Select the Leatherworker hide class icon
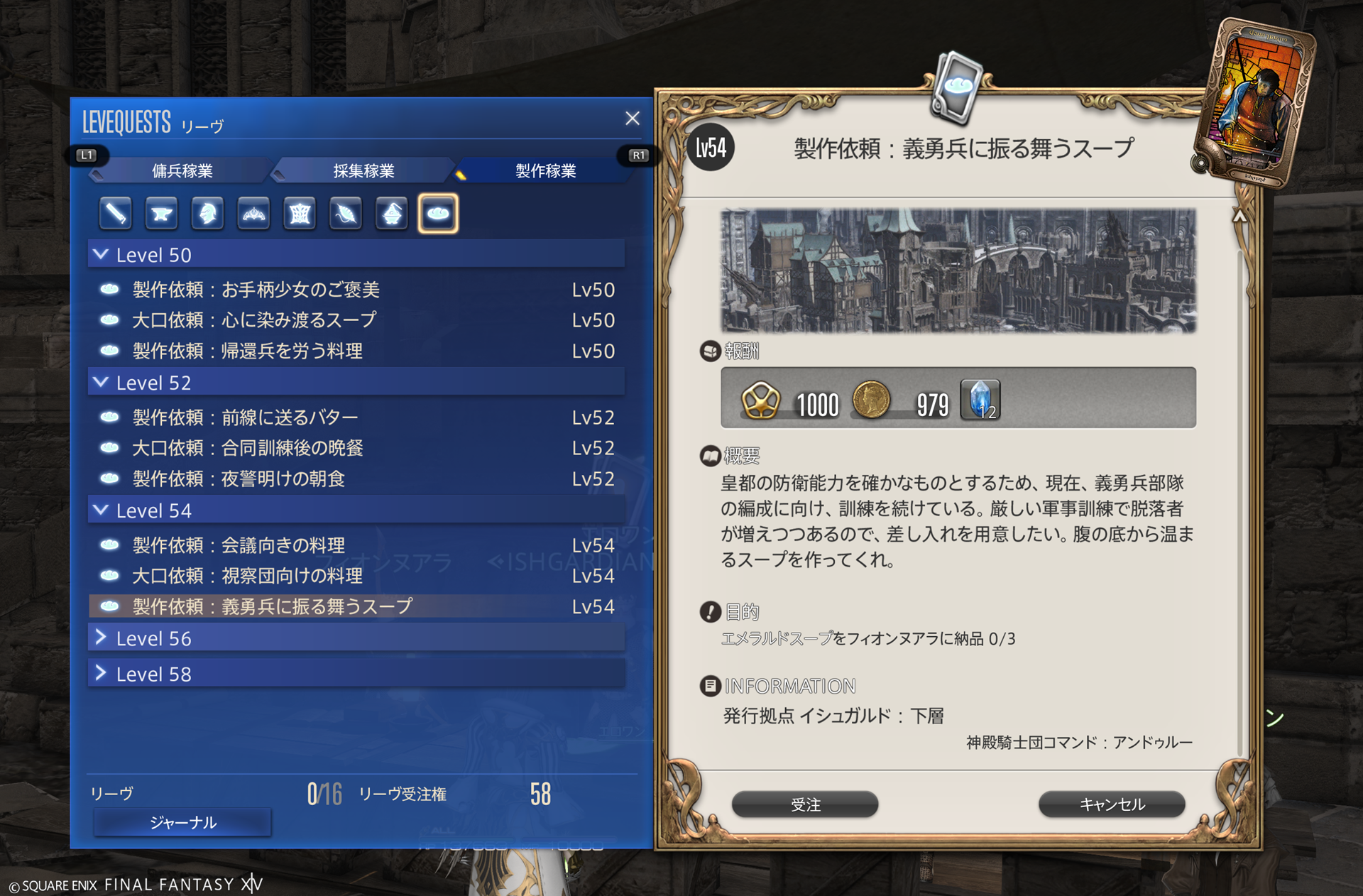 pyautogui.click(x=300, y=213)
